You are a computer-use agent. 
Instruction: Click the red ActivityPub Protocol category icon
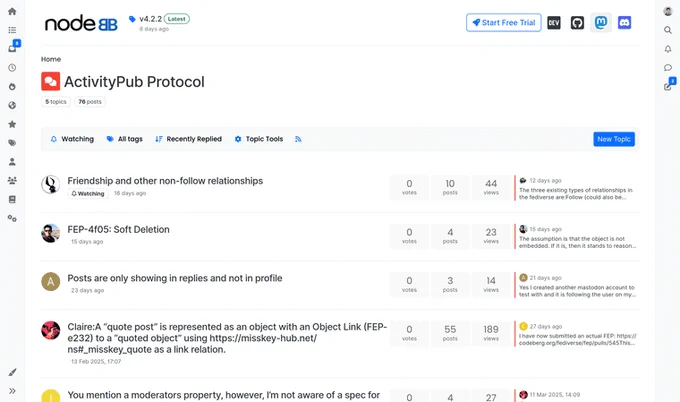pyautogui.click(x=51, y=81)
